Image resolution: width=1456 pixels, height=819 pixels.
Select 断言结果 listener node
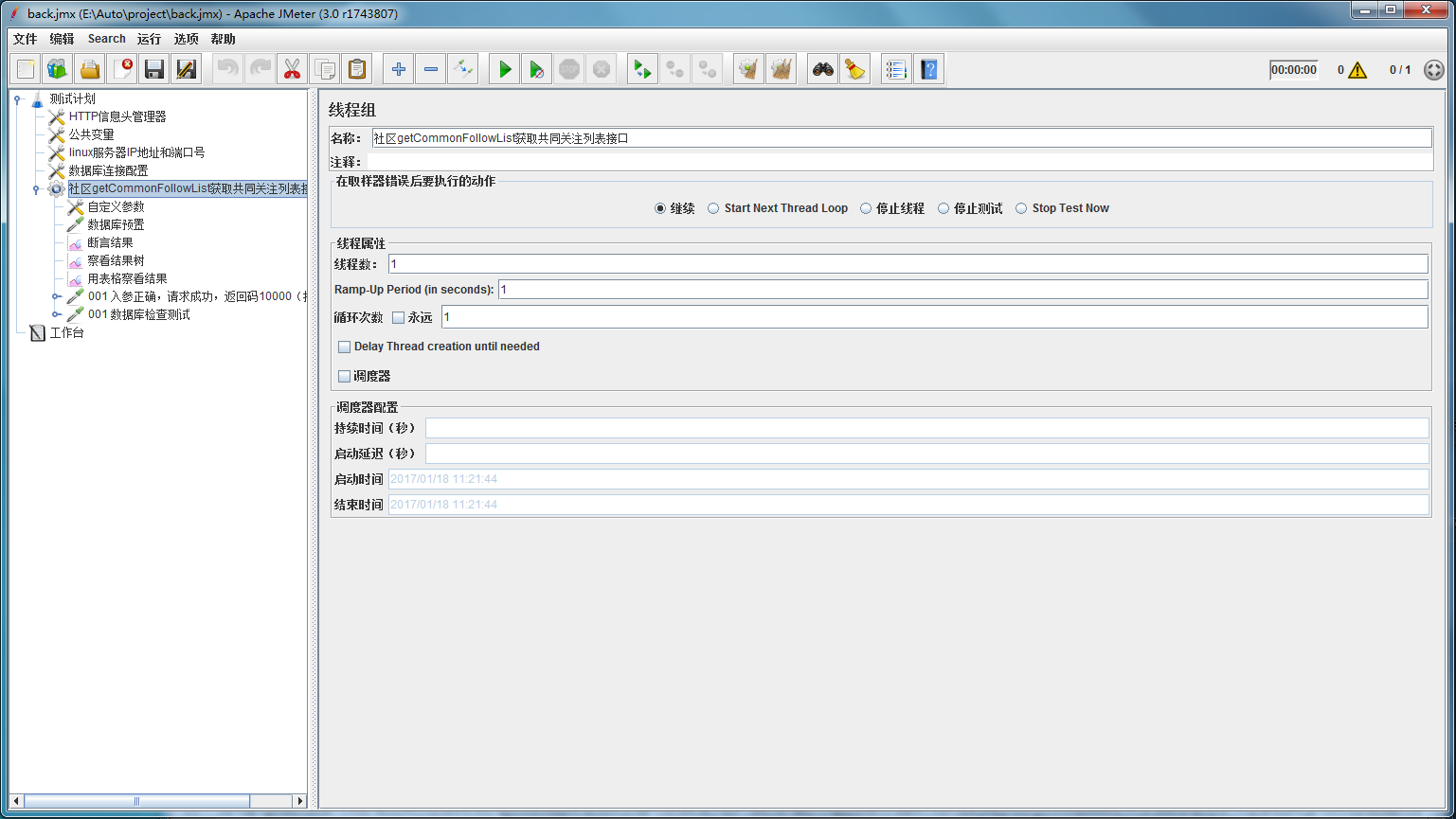(x=111, y=242)
